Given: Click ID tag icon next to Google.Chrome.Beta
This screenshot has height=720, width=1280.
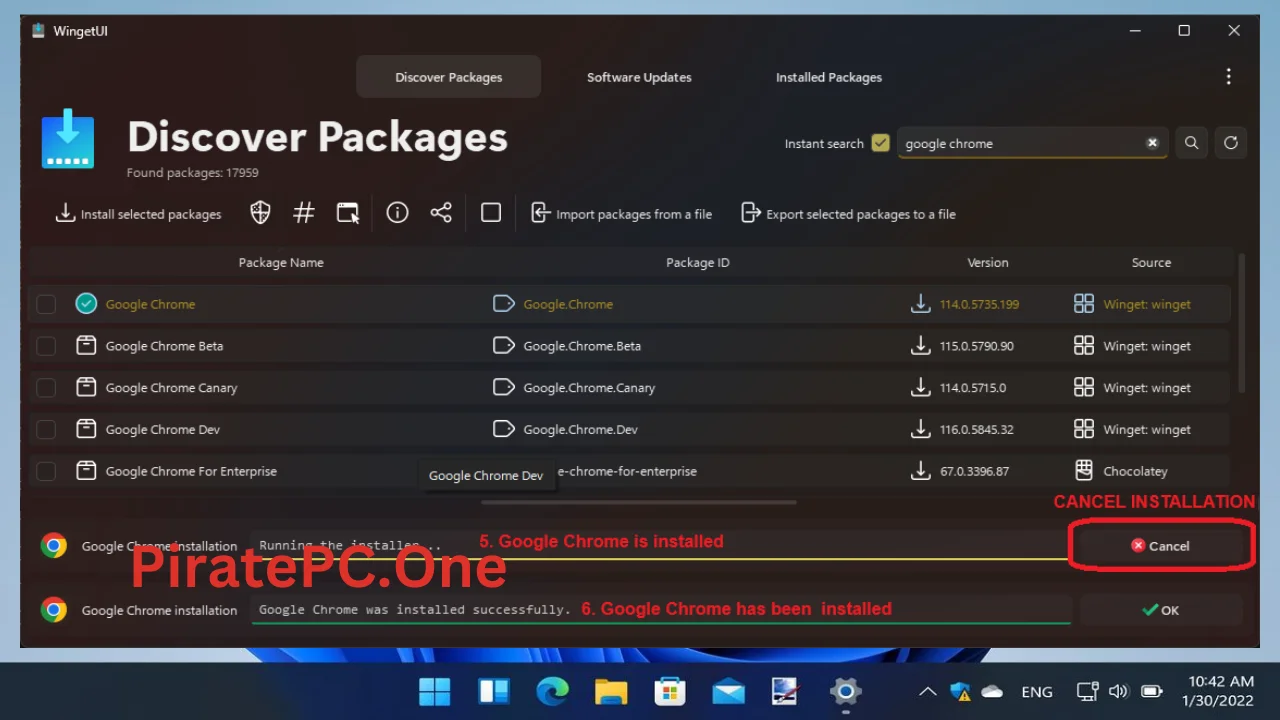Looking at the screenshot, I should (x=504, y=345).
